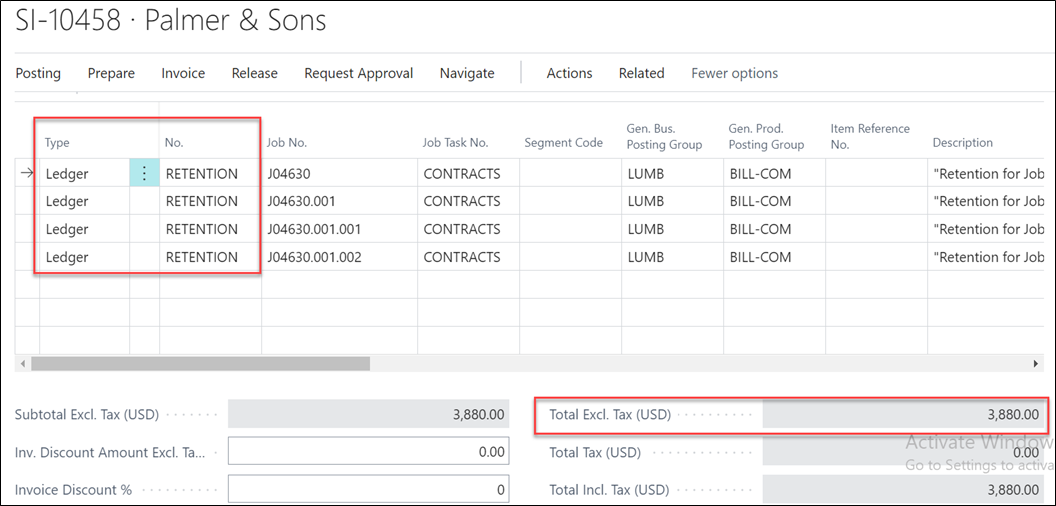Open the Invoice menu
The image size is (1056, 506).
click(183, 73)
